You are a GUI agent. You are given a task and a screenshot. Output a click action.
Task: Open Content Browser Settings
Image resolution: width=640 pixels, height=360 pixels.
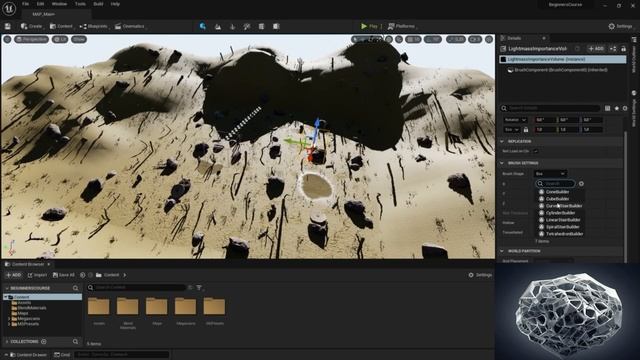point(480,275)
